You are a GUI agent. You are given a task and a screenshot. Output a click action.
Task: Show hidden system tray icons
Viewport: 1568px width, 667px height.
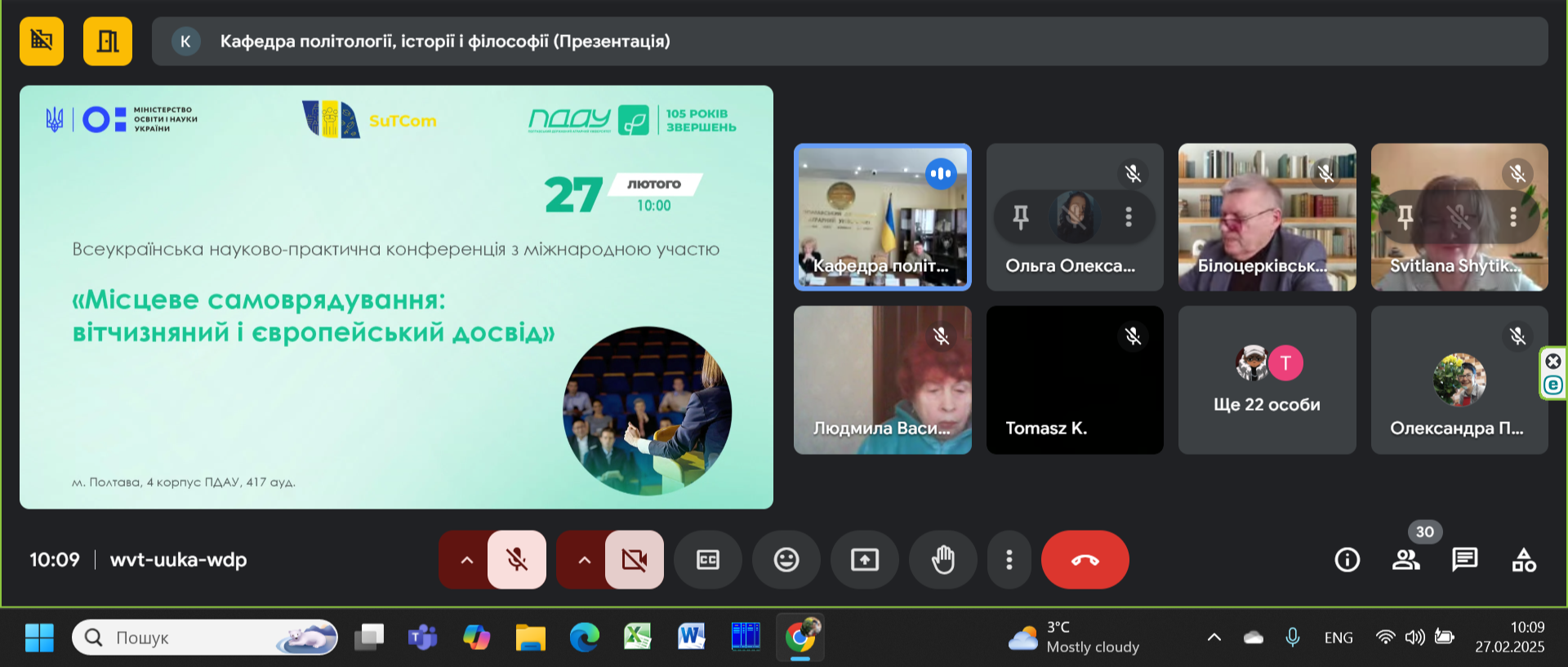click(x=1214, y=638)
